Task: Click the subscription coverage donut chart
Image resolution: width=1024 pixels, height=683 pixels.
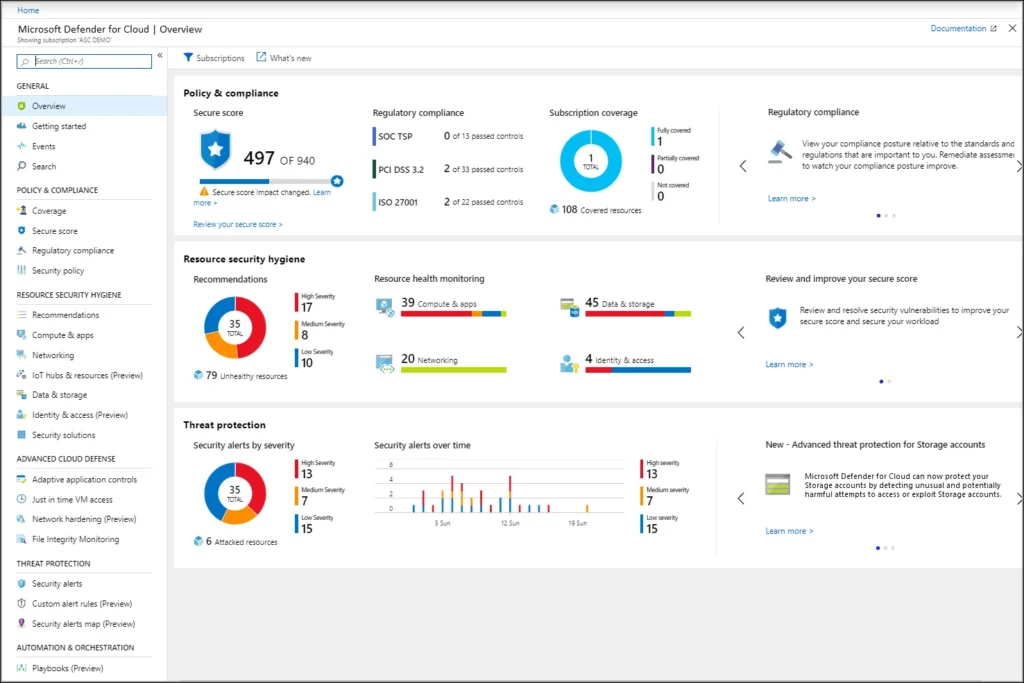Action: [x=590, y=161]
